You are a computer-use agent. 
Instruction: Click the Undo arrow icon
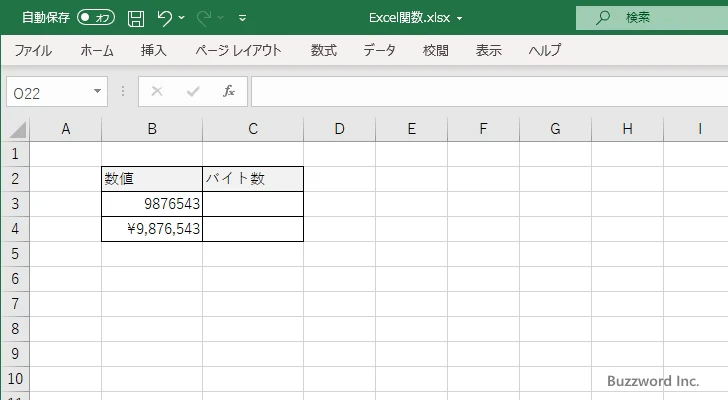tap(164, 18)
